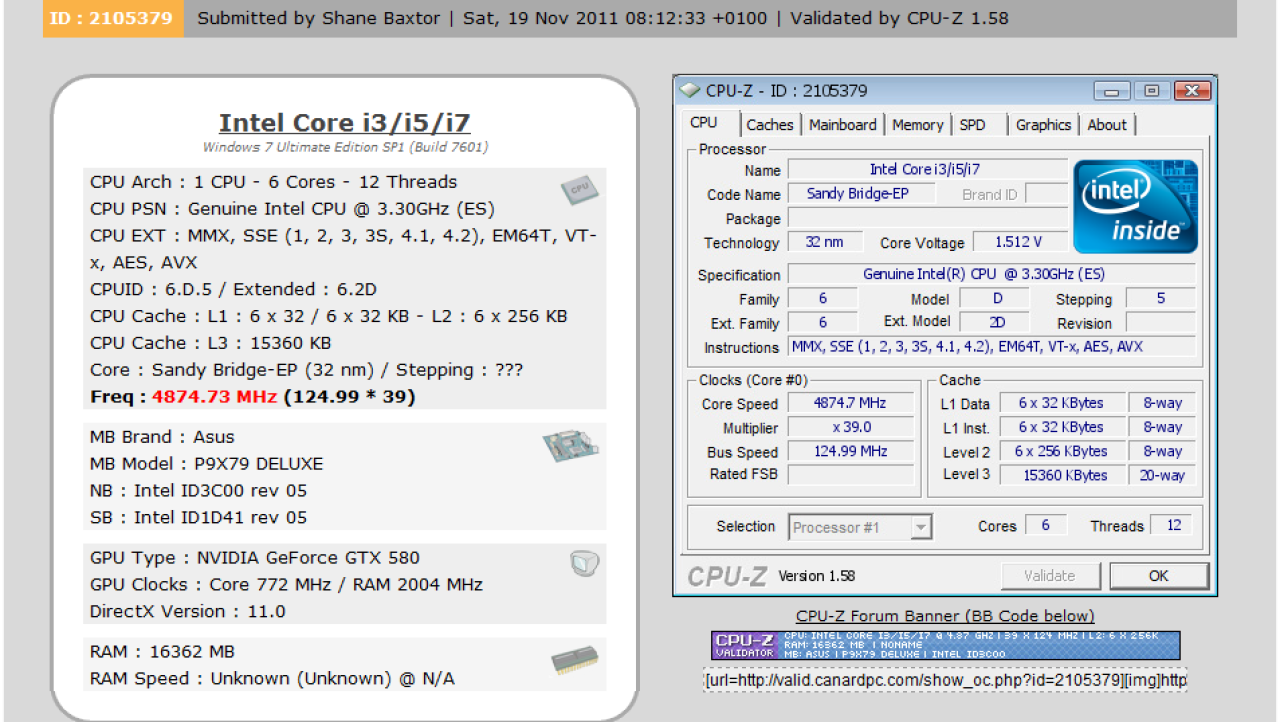Click the CPU chip icon in CPU section

pos(578,188)
